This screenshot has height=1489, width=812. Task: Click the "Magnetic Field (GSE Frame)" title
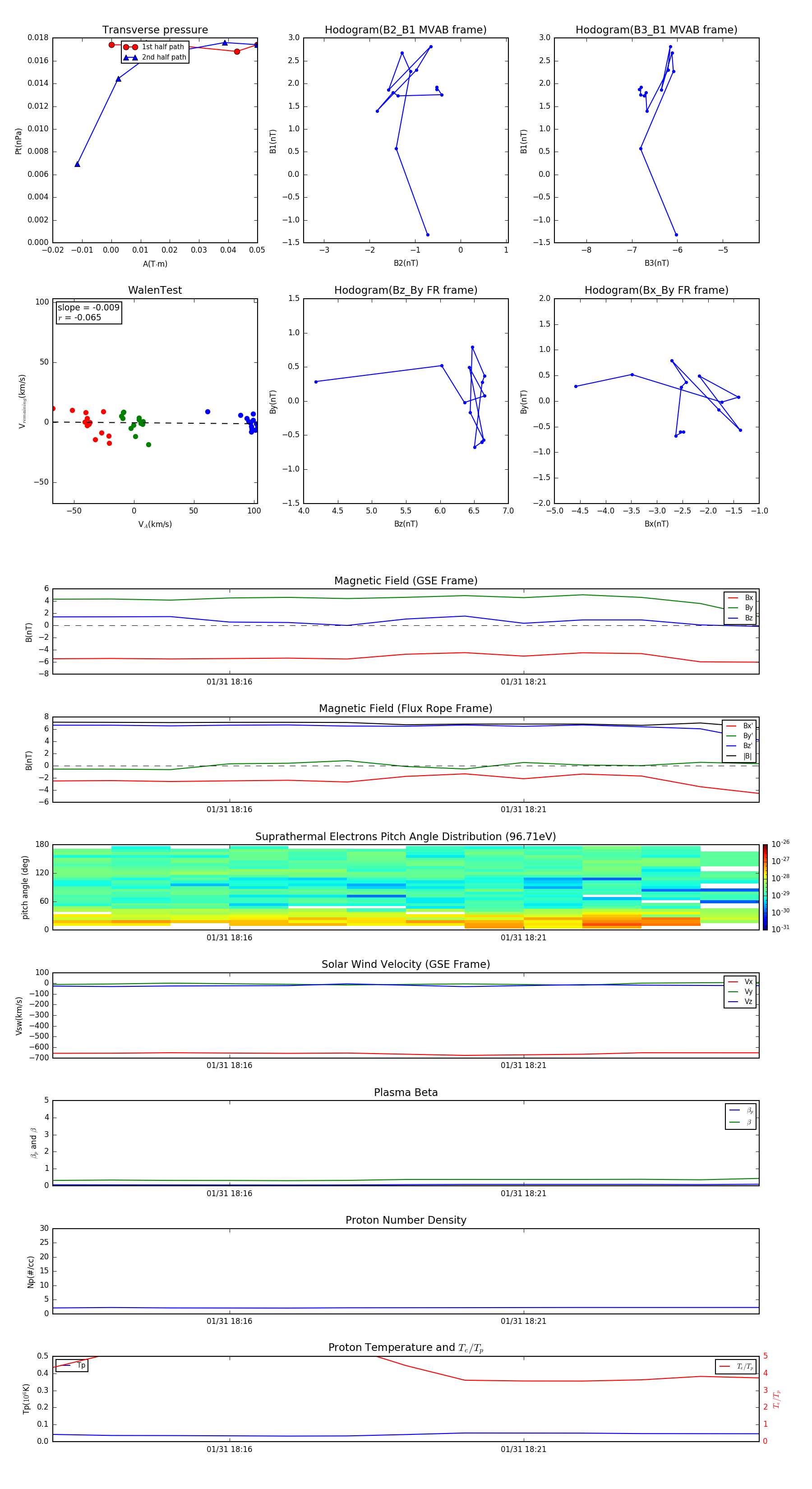tap(406, 581)
